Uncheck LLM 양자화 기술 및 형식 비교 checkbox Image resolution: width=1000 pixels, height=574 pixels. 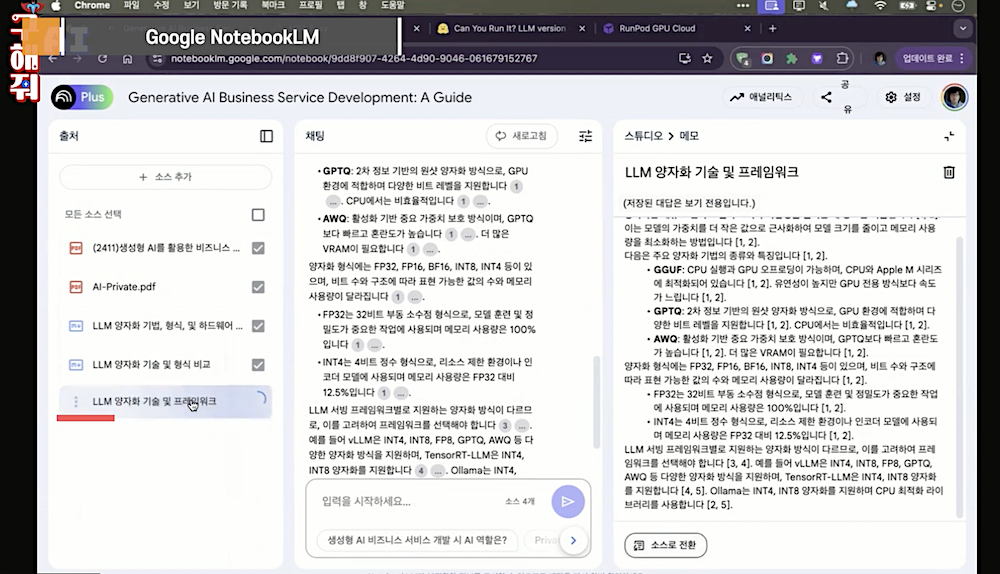pos(258,365)
